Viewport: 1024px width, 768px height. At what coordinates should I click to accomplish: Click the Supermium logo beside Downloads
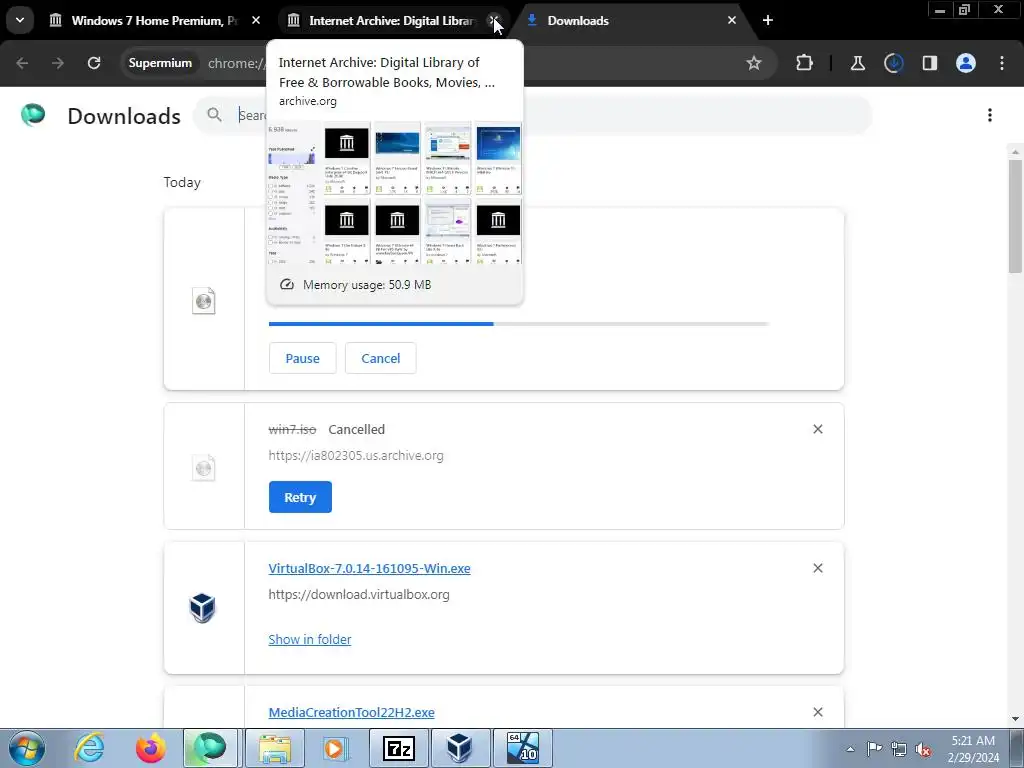click(33, 115)
